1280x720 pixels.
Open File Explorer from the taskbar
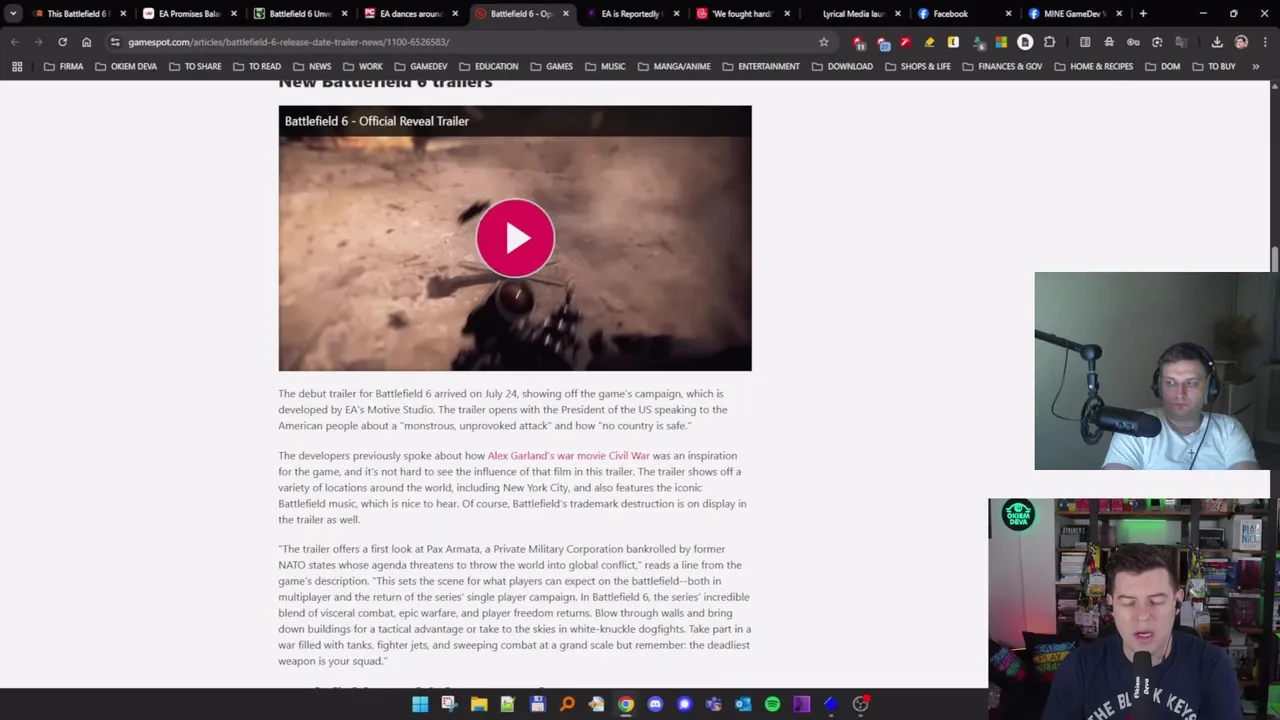[479, 704]
